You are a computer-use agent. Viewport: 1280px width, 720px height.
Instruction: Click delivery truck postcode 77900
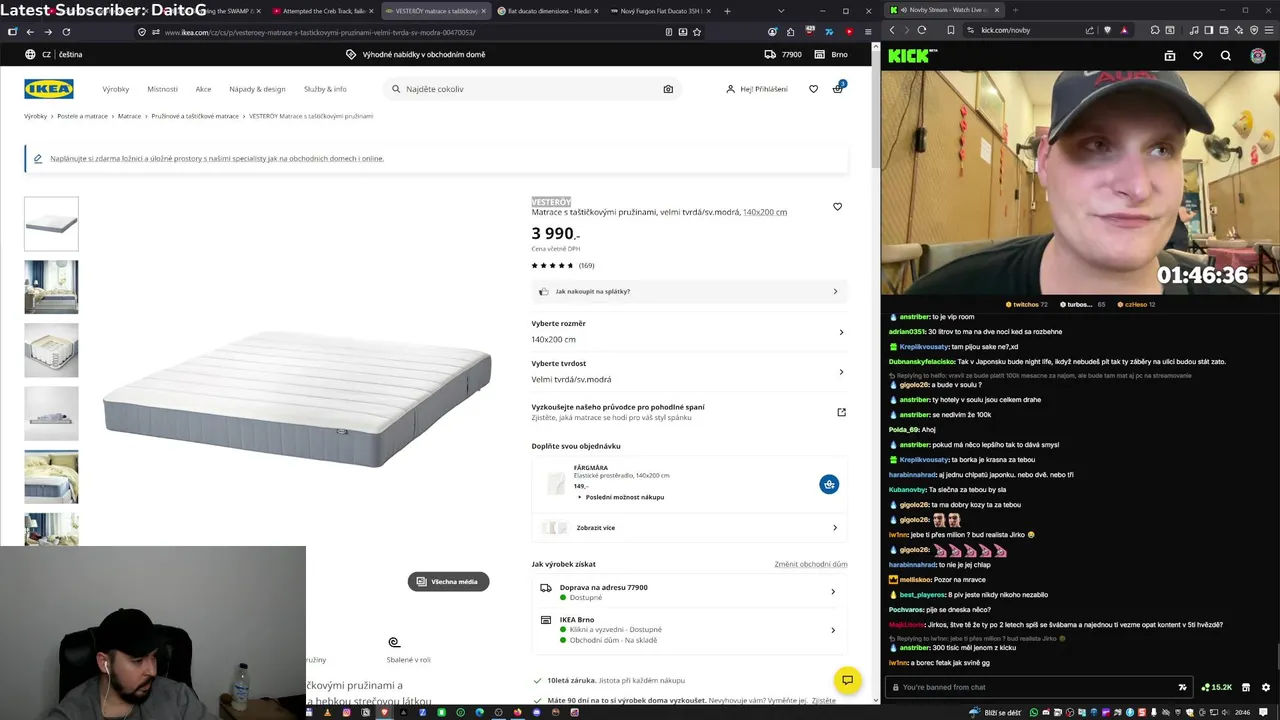tap(784, 54)
